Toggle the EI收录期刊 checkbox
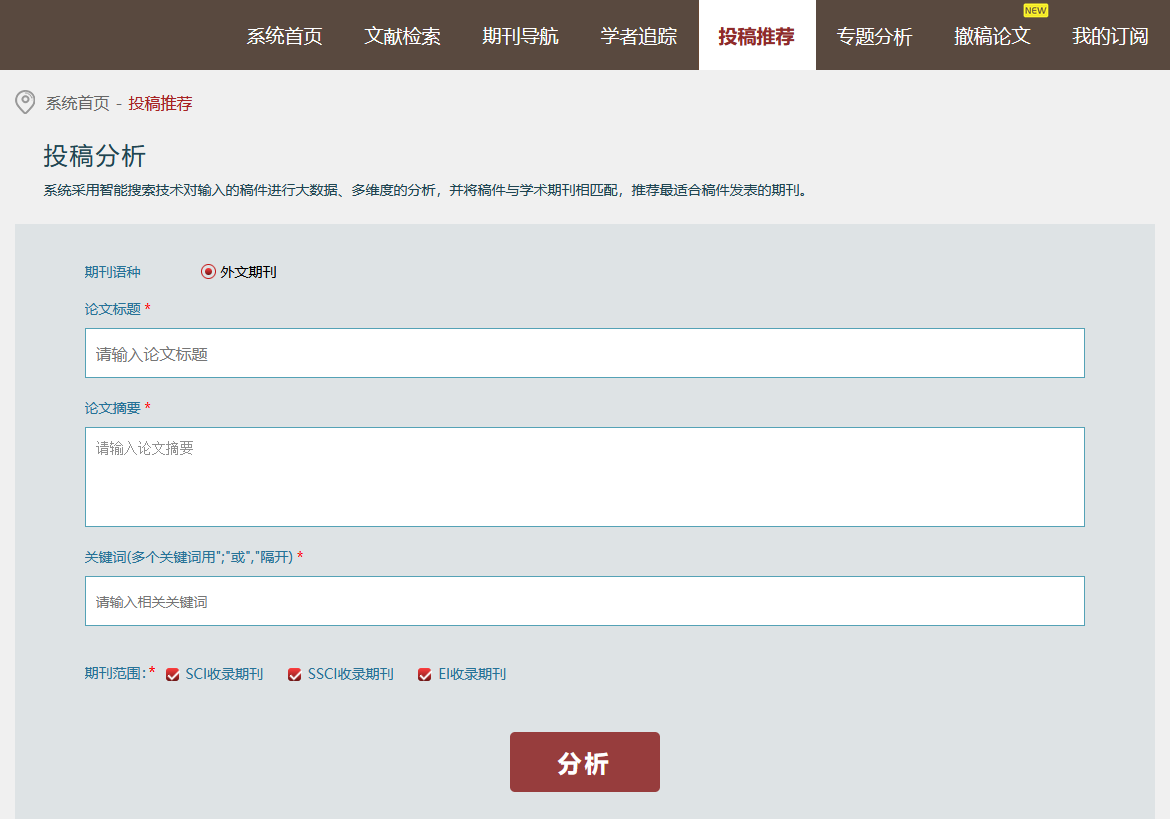This screenshot has height=819, width=1170. [425, 674]
